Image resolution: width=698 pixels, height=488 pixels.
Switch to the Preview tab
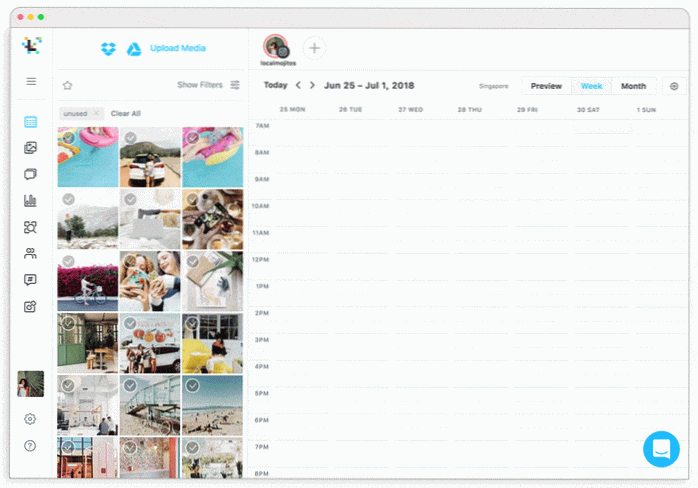click(x=546, y=86)
